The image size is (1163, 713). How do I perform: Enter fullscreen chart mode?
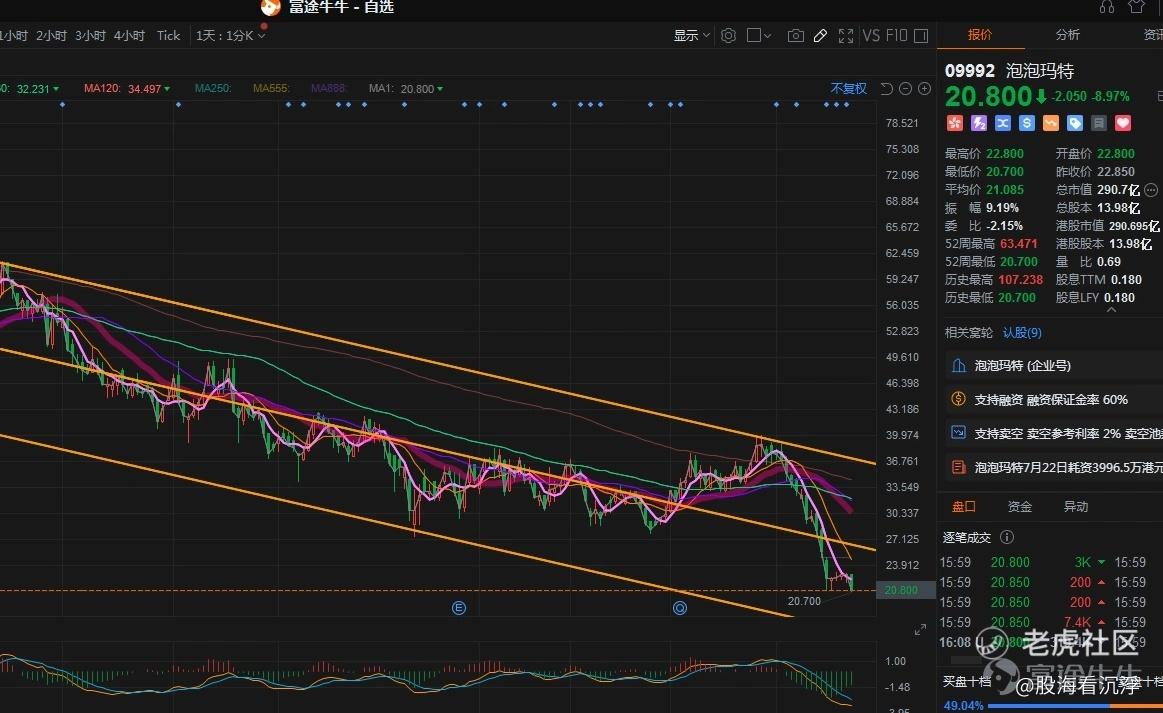point(846,36)
